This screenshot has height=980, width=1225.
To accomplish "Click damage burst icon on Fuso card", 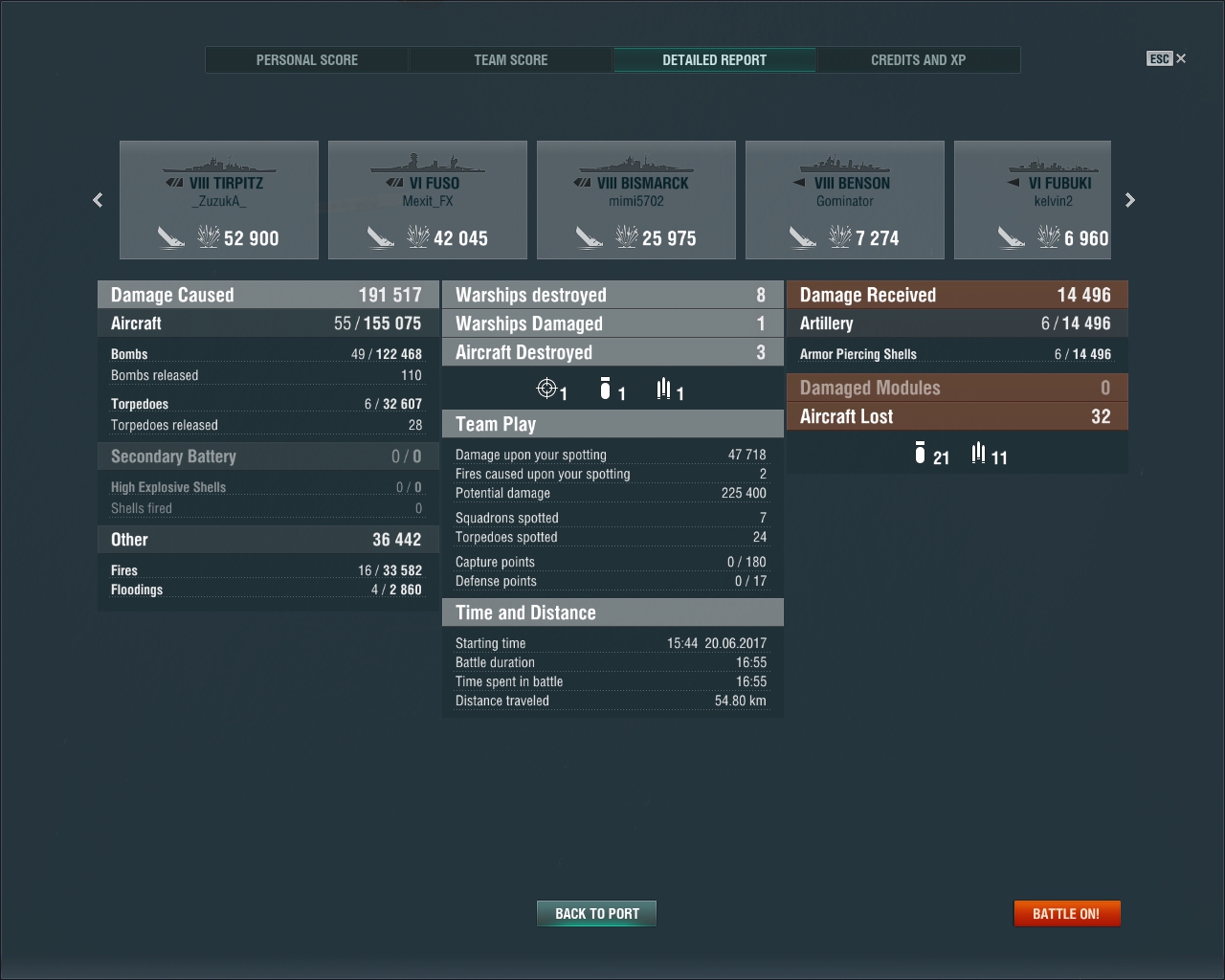I will (418, 236).
